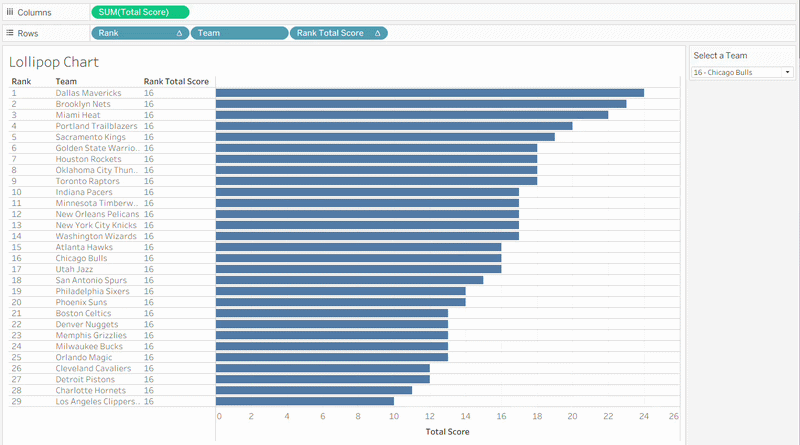The image size is (800, 445).
Task: Click the Lollipop Chart title
Action: 54,62
